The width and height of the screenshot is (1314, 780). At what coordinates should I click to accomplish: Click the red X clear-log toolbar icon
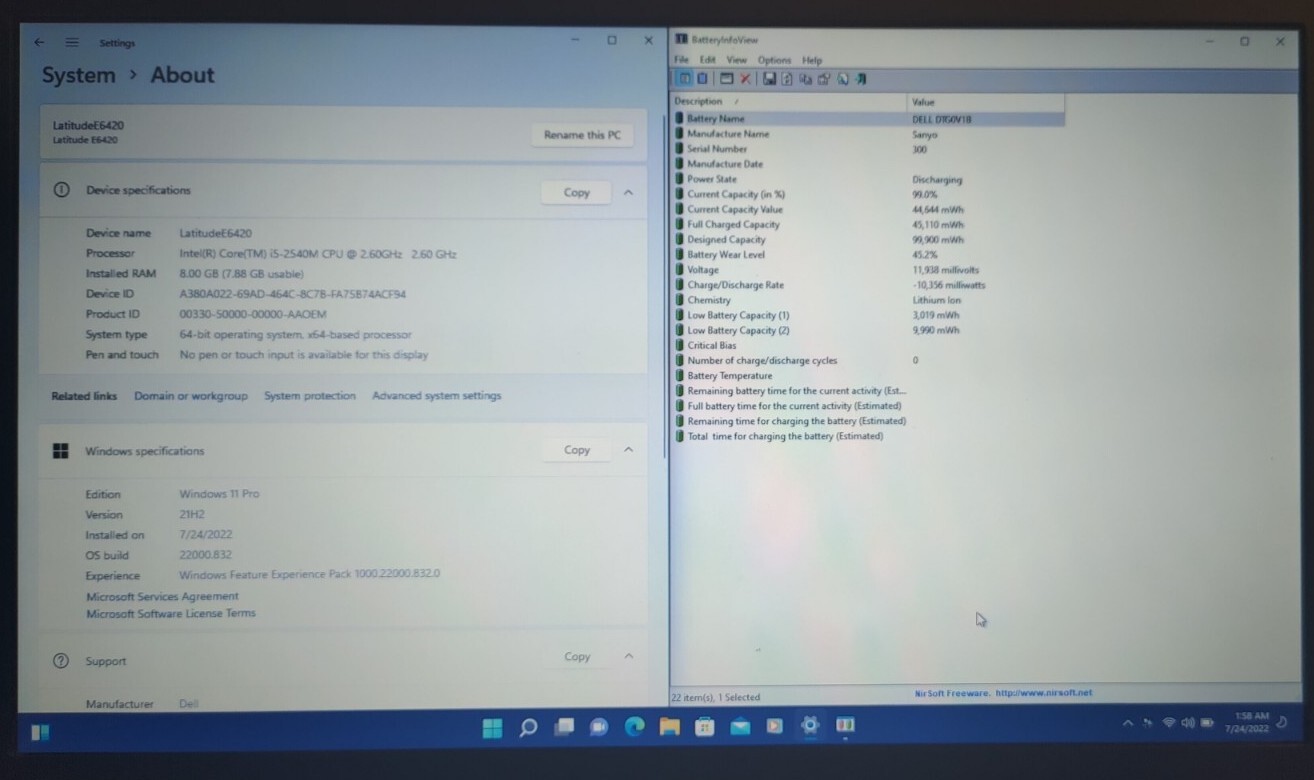(x=745, y=78)
